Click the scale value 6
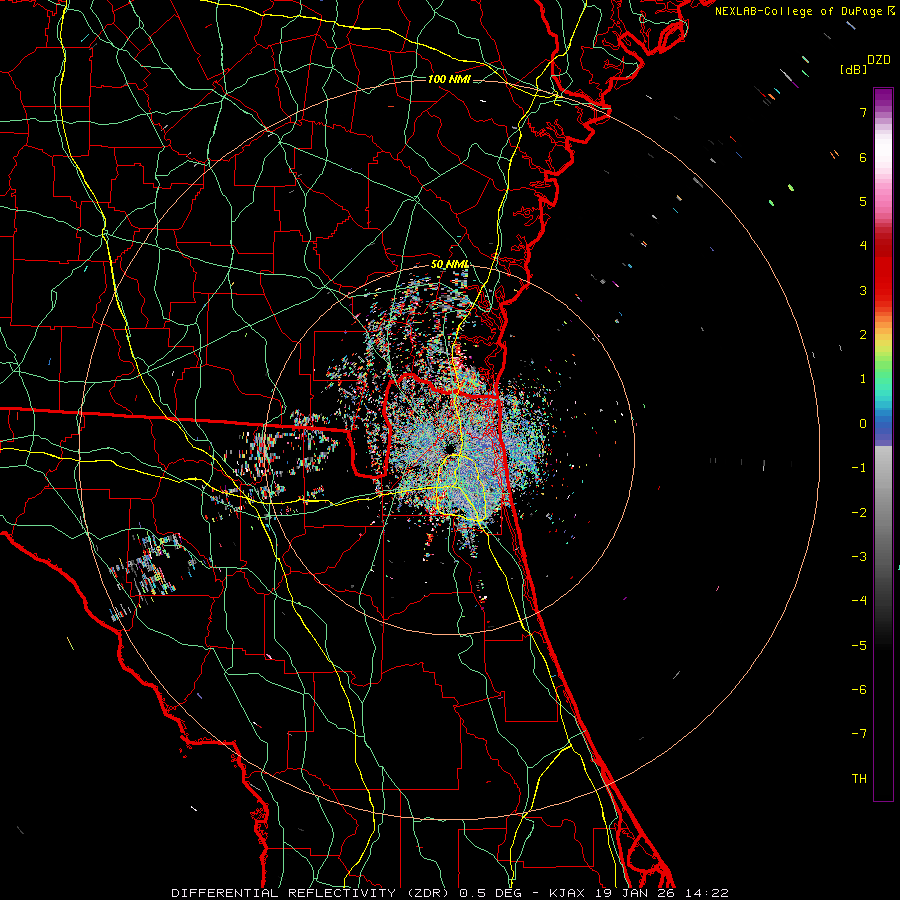 (x=863, y=157)
